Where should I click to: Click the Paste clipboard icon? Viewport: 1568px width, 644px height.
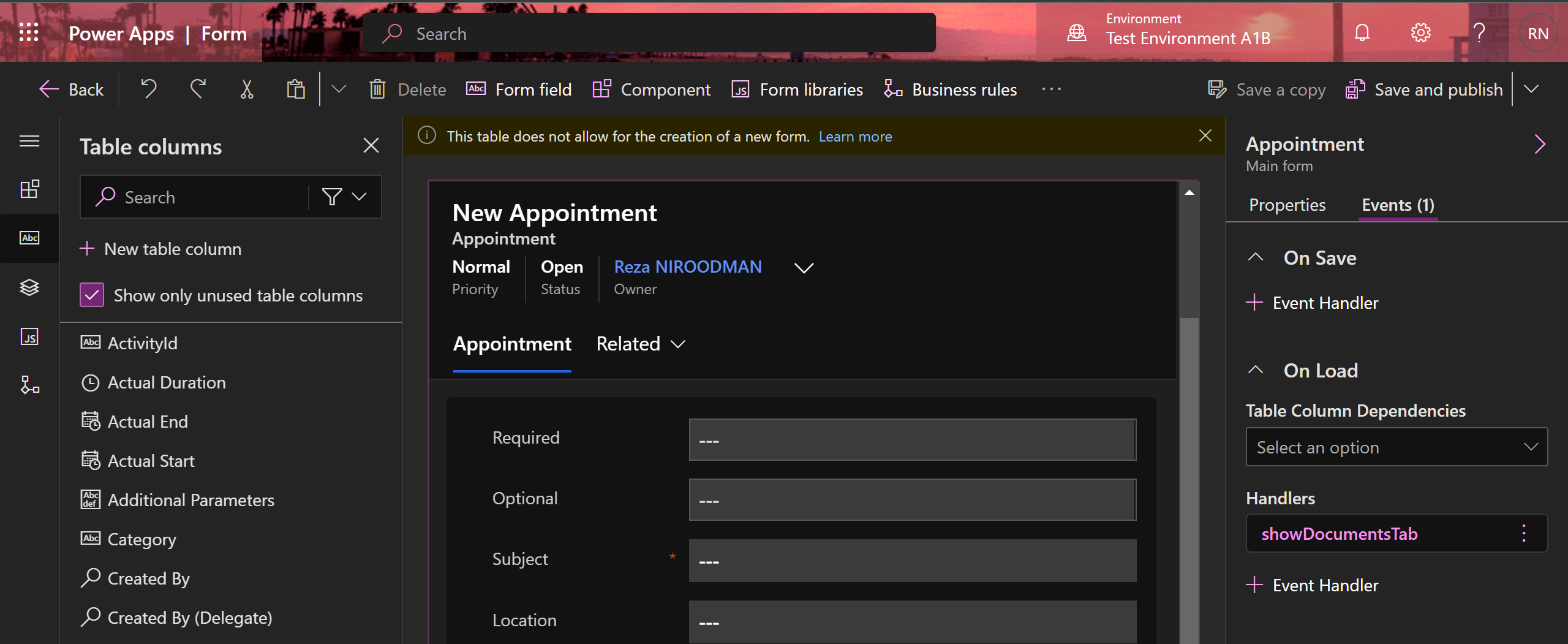click(296, 89)
